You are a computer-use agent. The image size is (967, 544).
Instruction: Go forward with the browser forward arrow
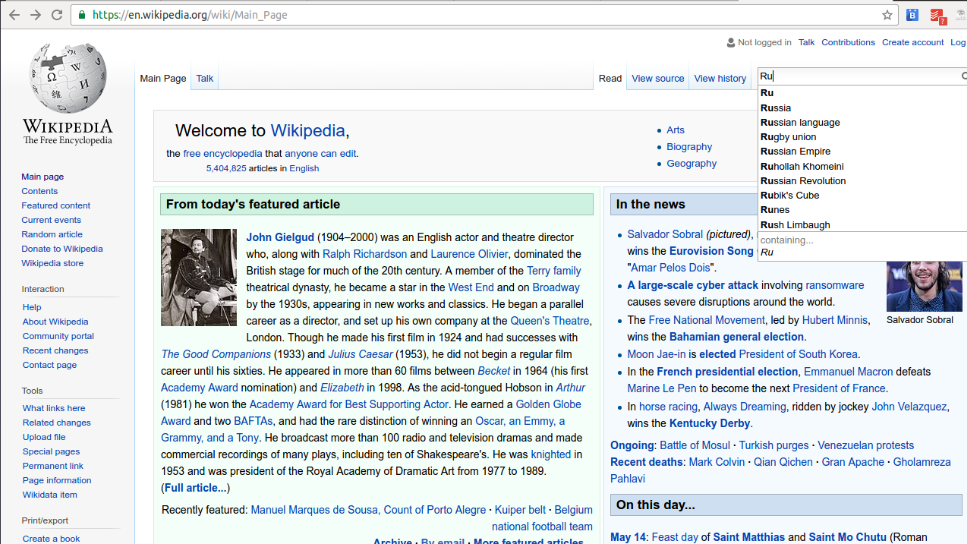36,15
